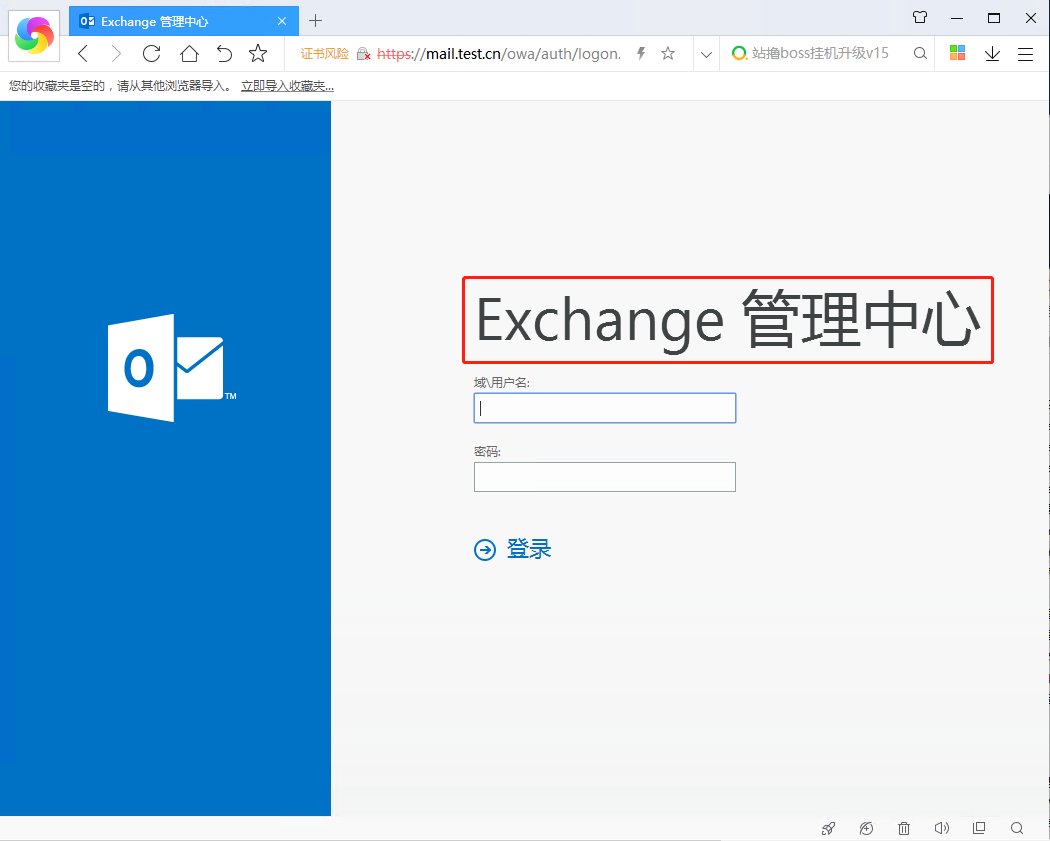The image size is (1050, 841).
Task: Click the circled arrow login icon
Action: click(x=485, y=550)
